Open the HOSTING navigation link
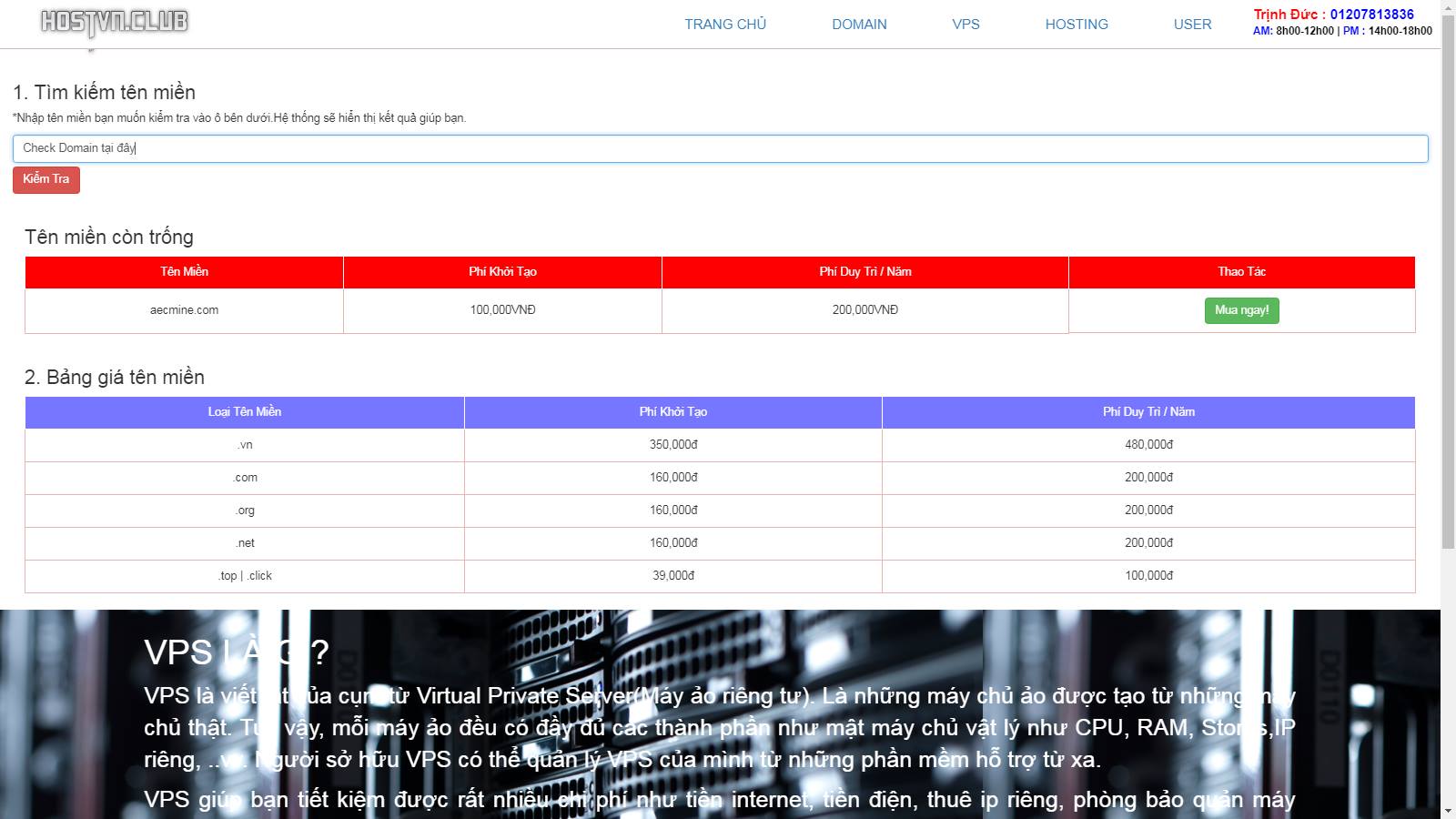 (x=1077, y=25)
